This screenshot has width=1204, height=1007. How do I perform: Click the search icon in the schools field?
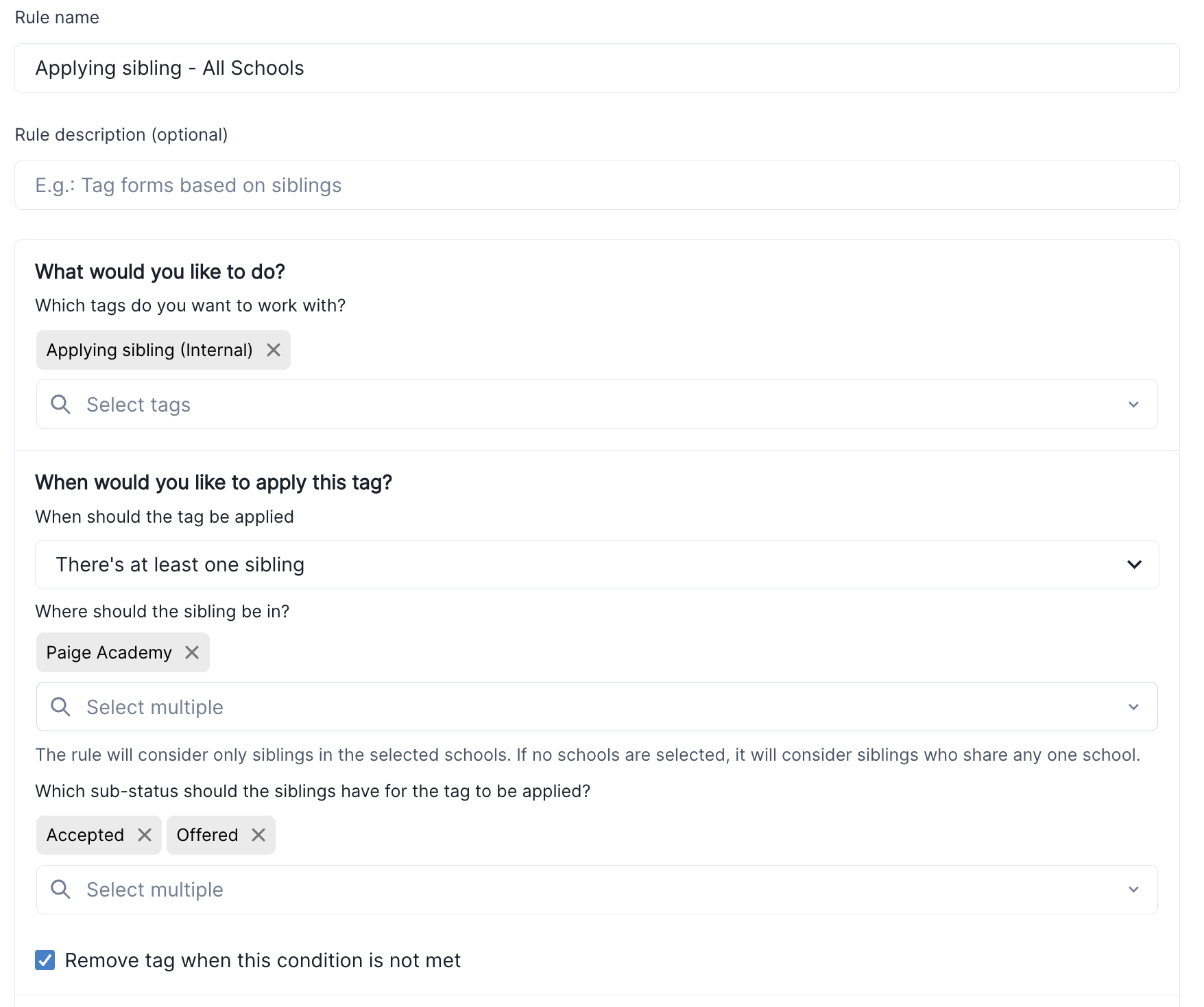60,707
